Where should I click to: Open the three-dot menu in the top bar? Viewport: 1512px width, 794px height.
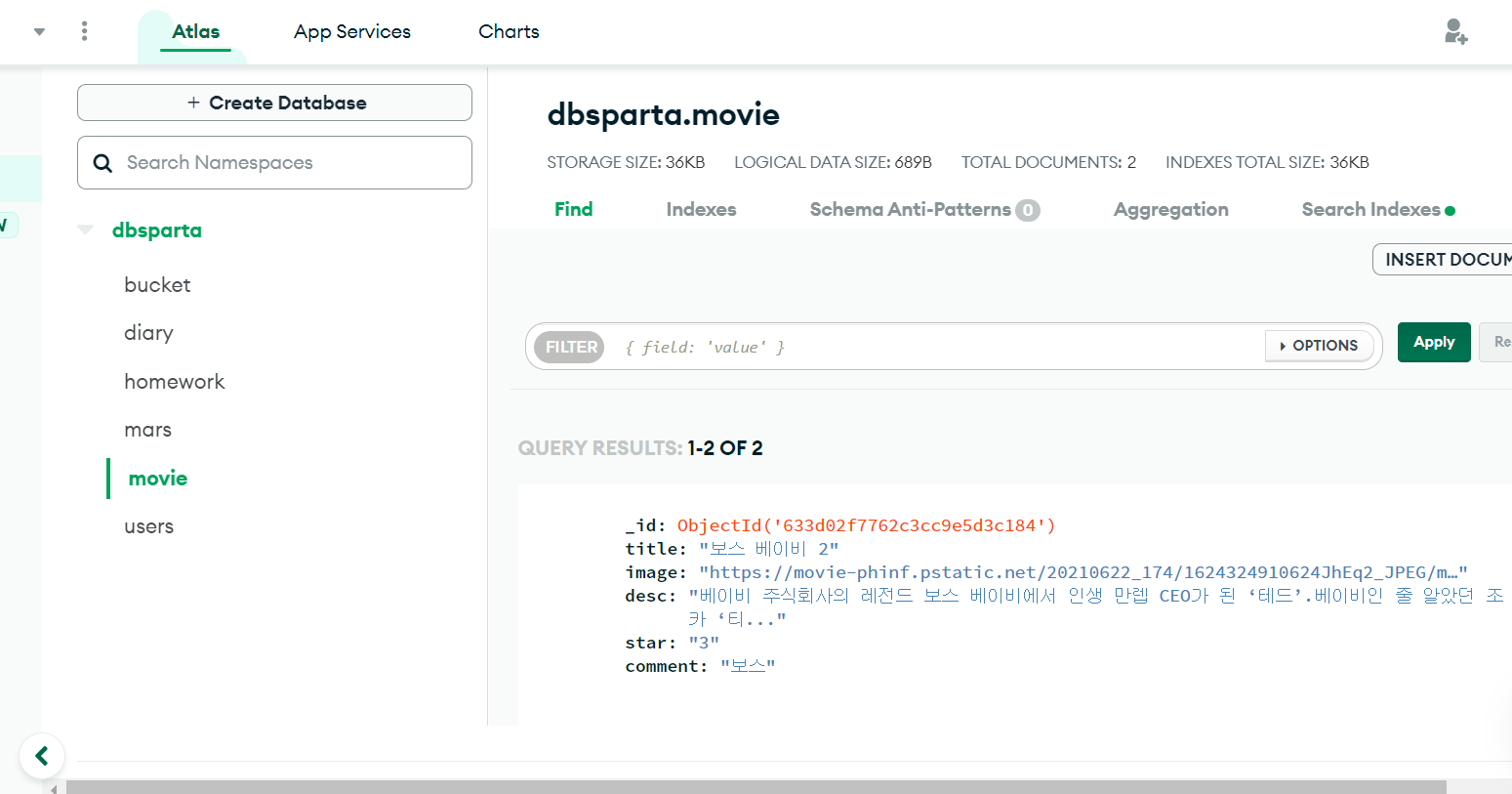(85, 31)
